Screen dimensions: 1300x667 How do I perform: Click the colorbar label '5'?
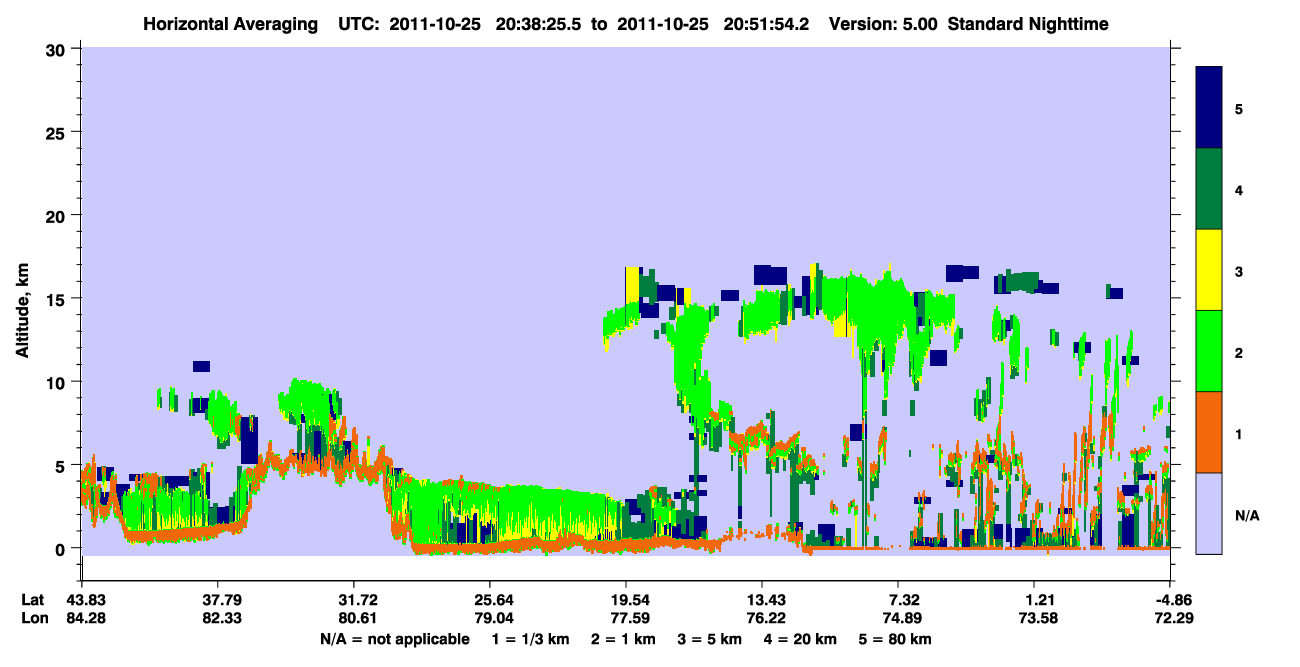1238,108
